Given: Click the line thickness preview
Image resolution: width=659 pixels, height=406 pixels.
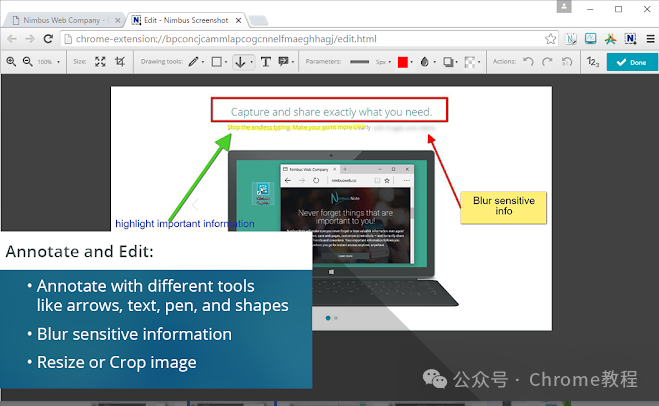Looking at the screenshot, I should (x=359, y=62).
